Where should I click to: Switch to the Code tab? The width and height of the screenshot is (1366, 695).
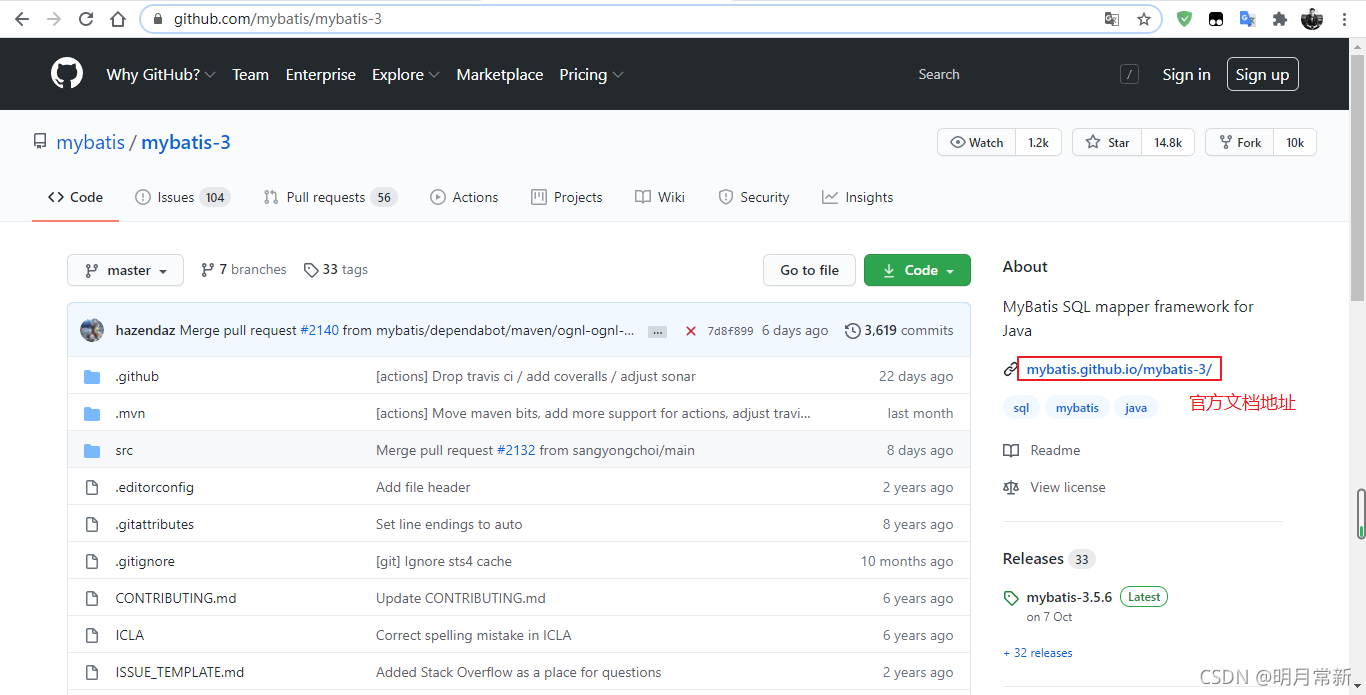(76, 197)
